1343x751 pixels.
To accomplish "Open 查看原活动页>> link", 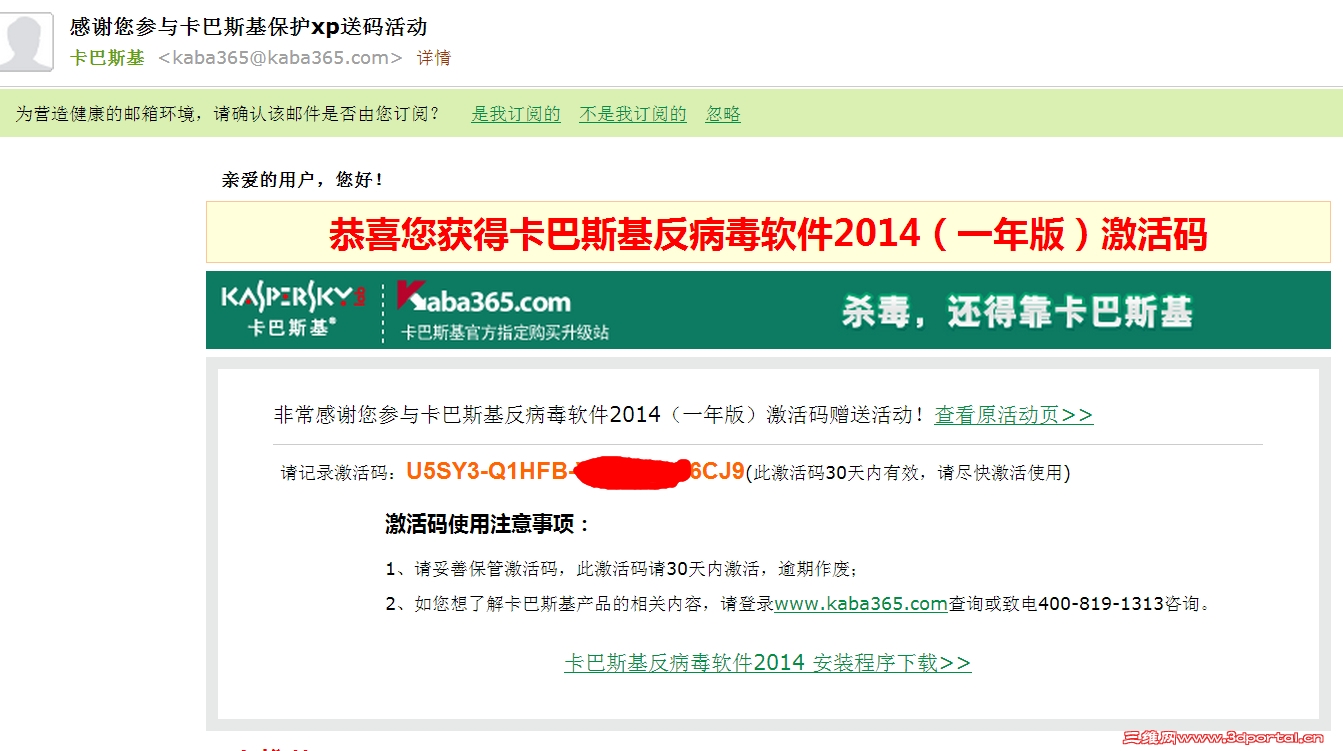I will tap(1014, 415).
